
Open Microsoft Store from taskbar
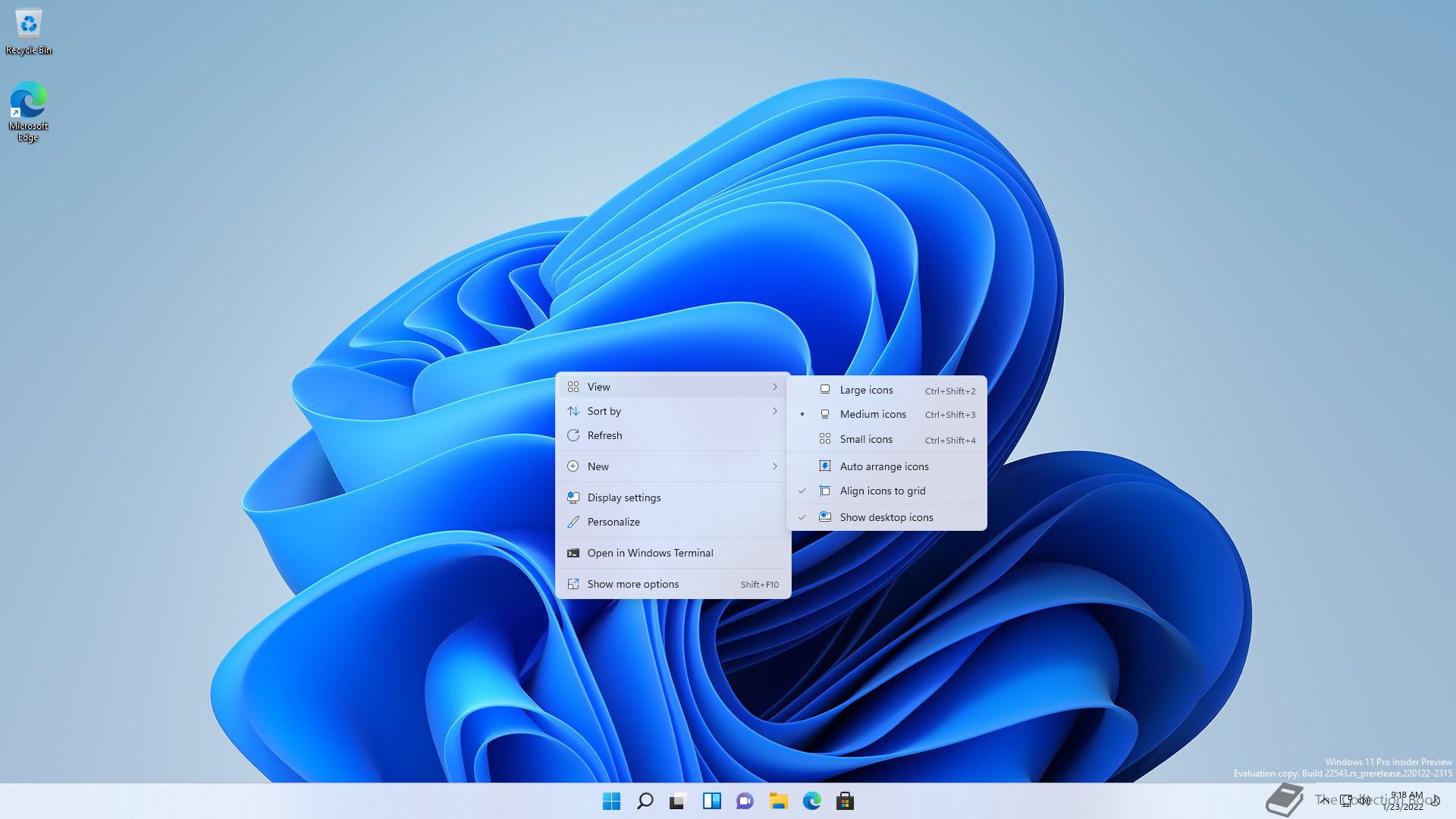(x=845, y=801)
